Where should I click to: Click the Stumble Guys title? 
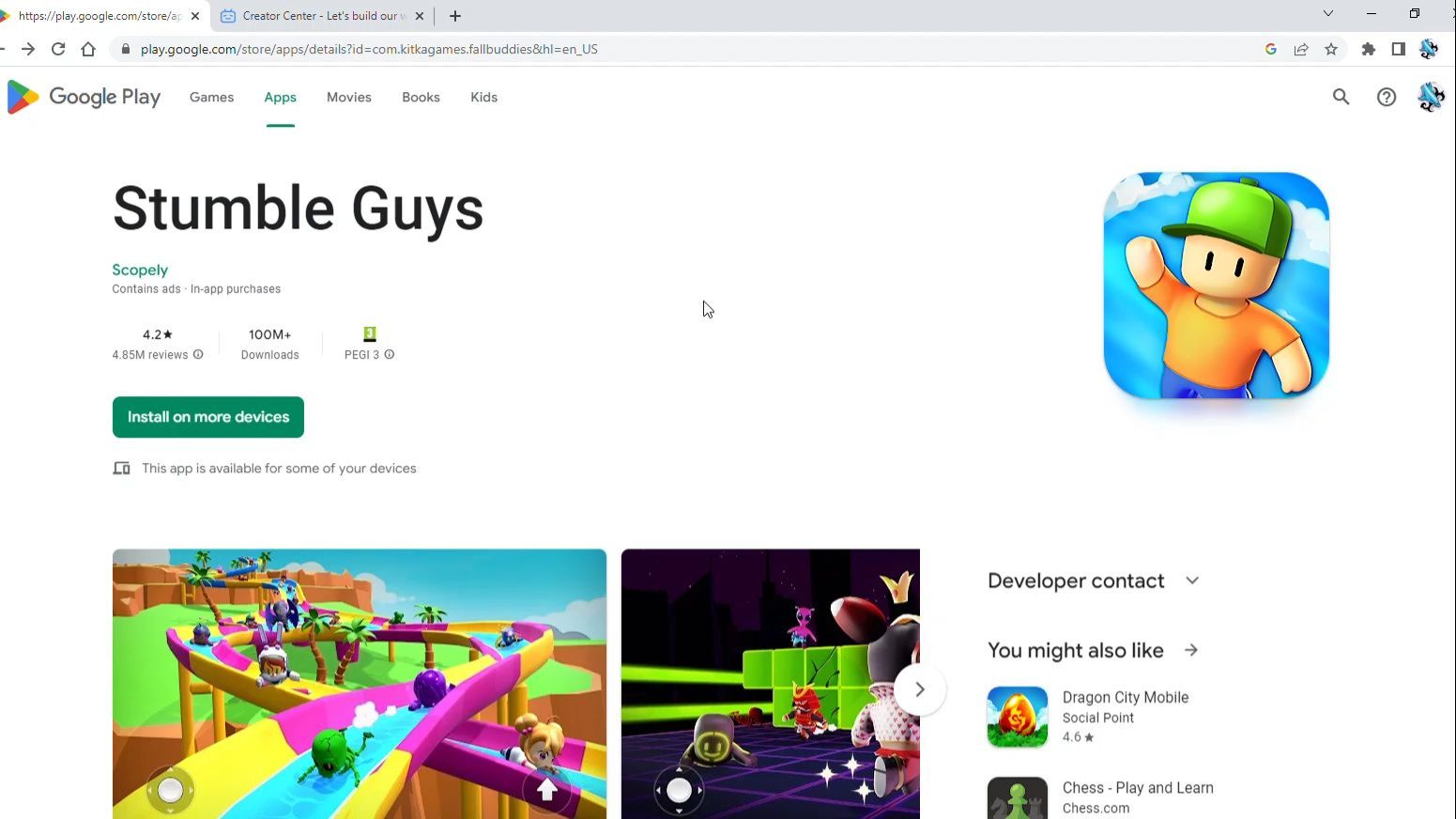point(299,208)
